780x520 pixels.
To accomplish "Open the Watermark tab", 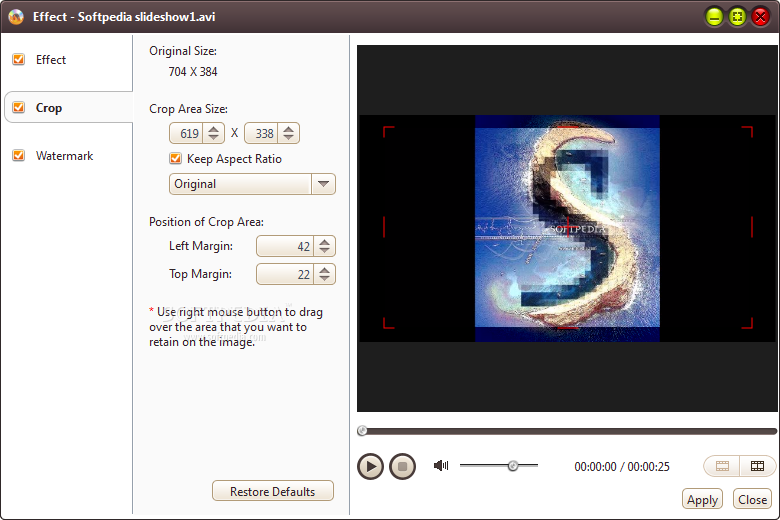I will (x=65, y=156).
